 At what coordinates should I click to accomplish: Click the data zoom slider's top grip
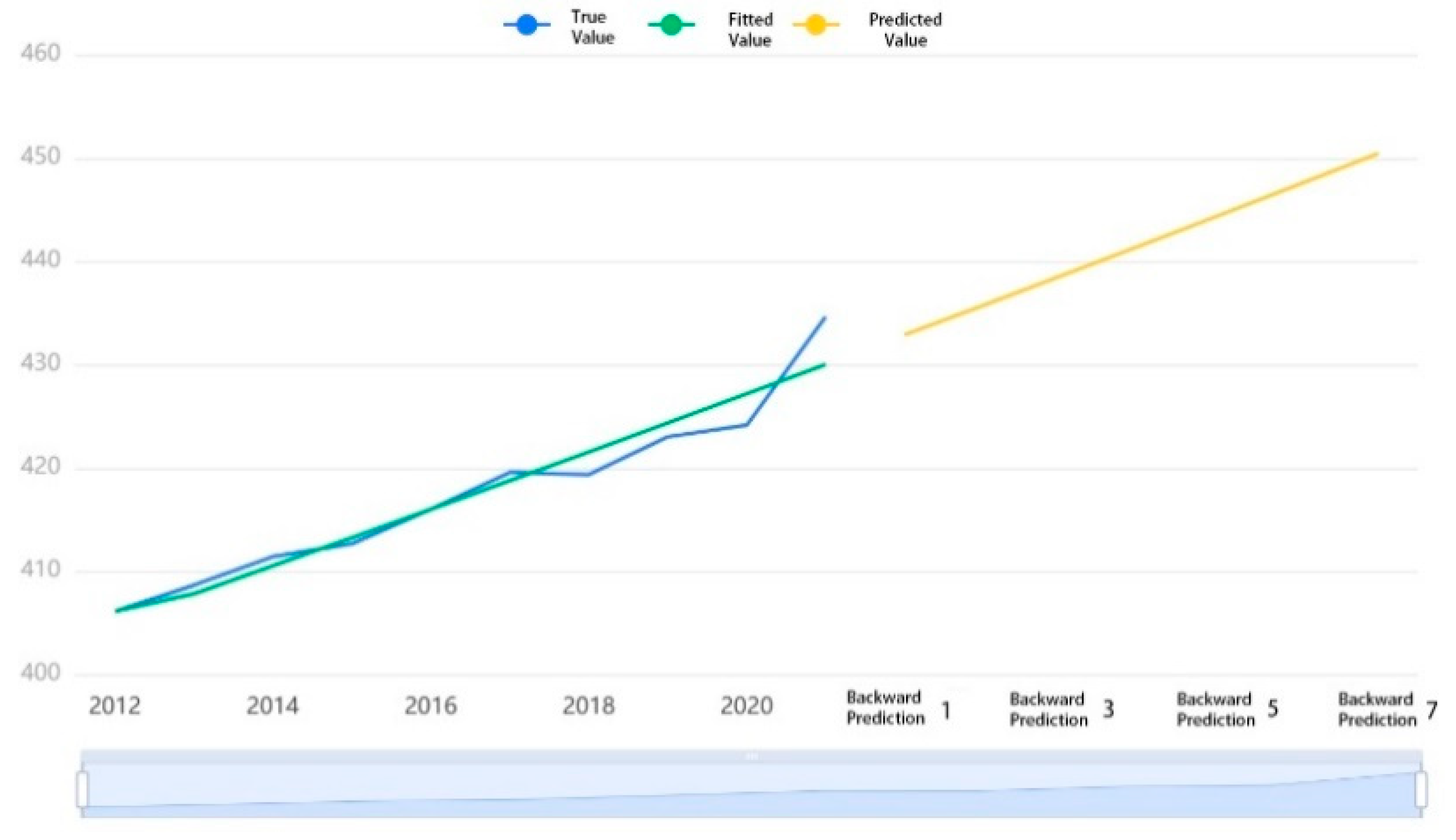coord(752,756)
